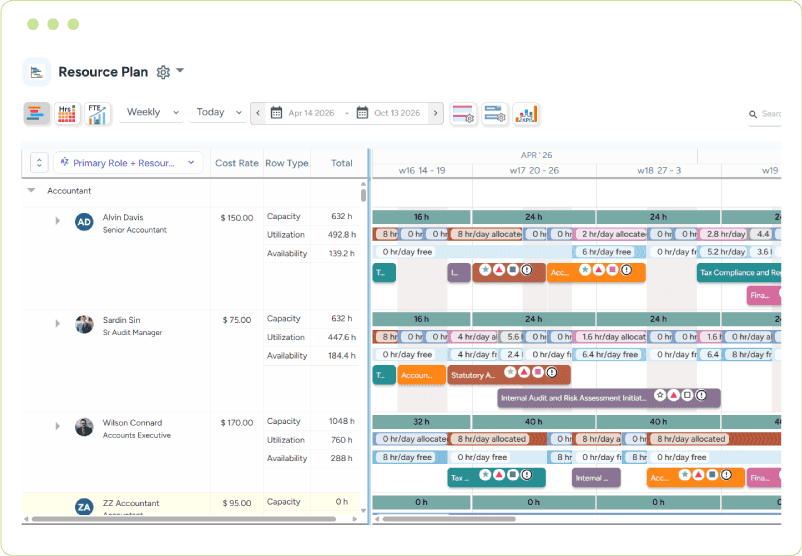Edit the Oct 13 2026 end date

[x=397, y=113]
